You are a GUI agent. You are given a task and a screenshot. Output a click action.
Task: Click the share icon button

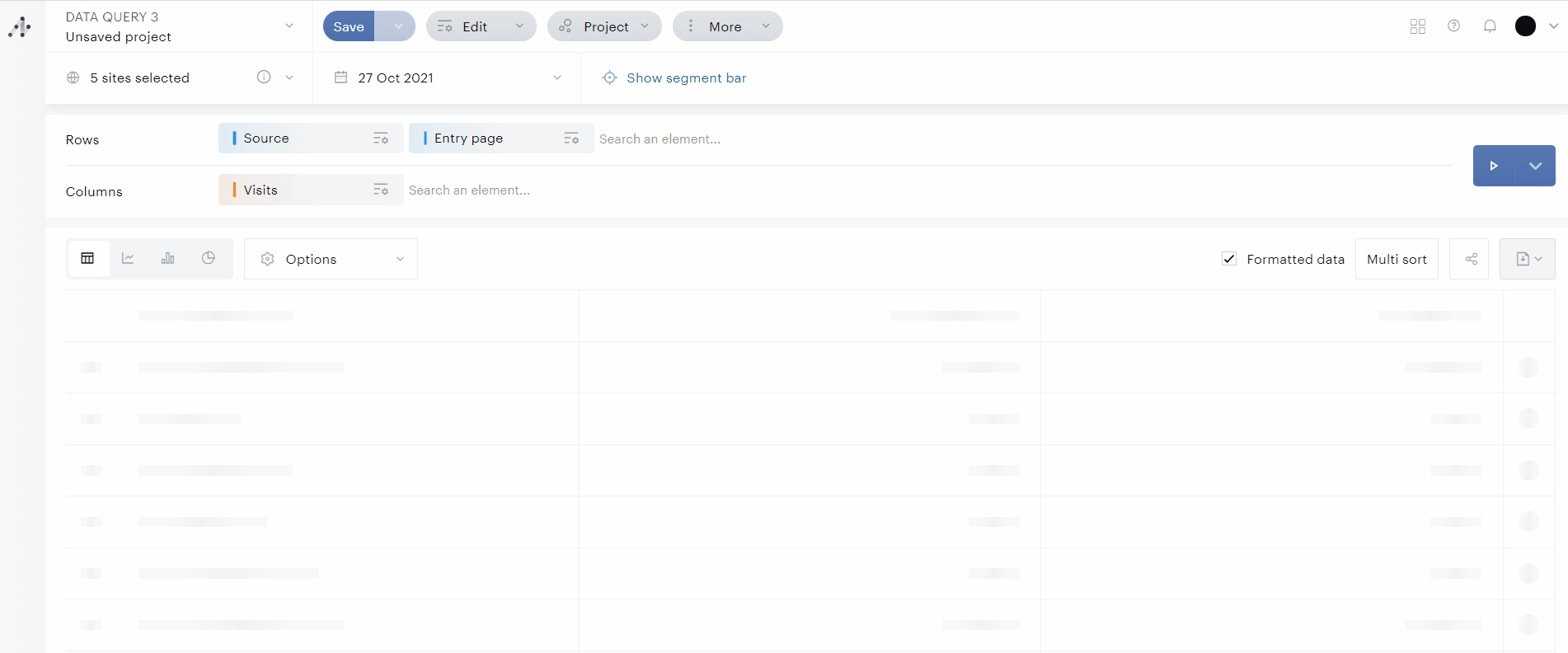[x=1471, y=259]
